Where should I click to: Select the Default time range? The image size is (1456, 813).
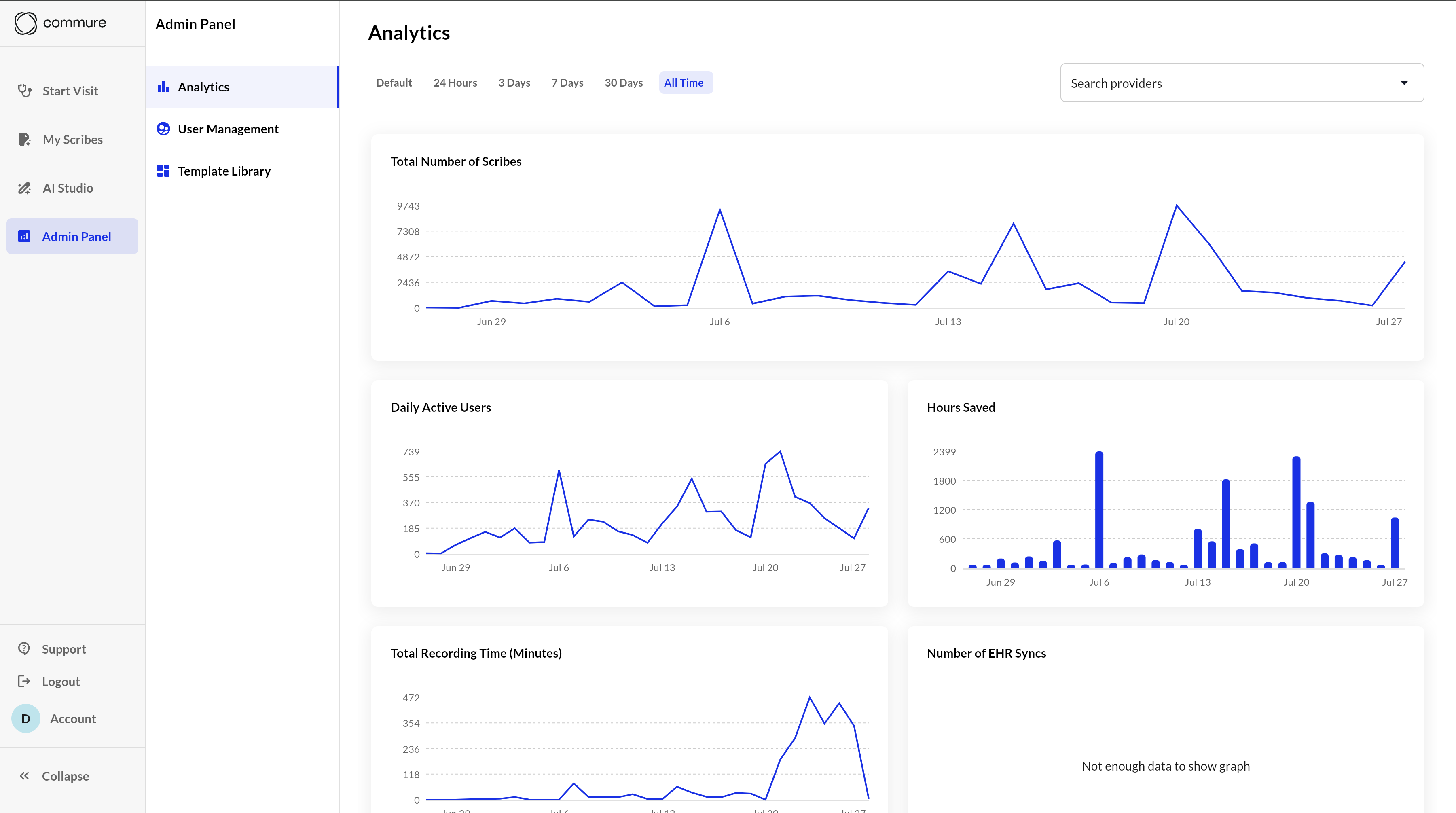click(x=394, y=83)
